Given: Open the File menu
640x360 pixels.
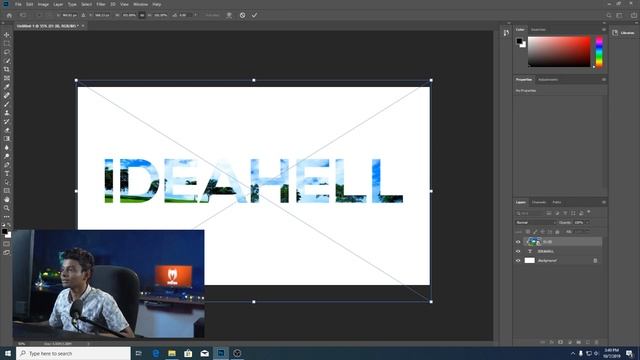Looking at the screenshot, I should [x=18, y=4].
